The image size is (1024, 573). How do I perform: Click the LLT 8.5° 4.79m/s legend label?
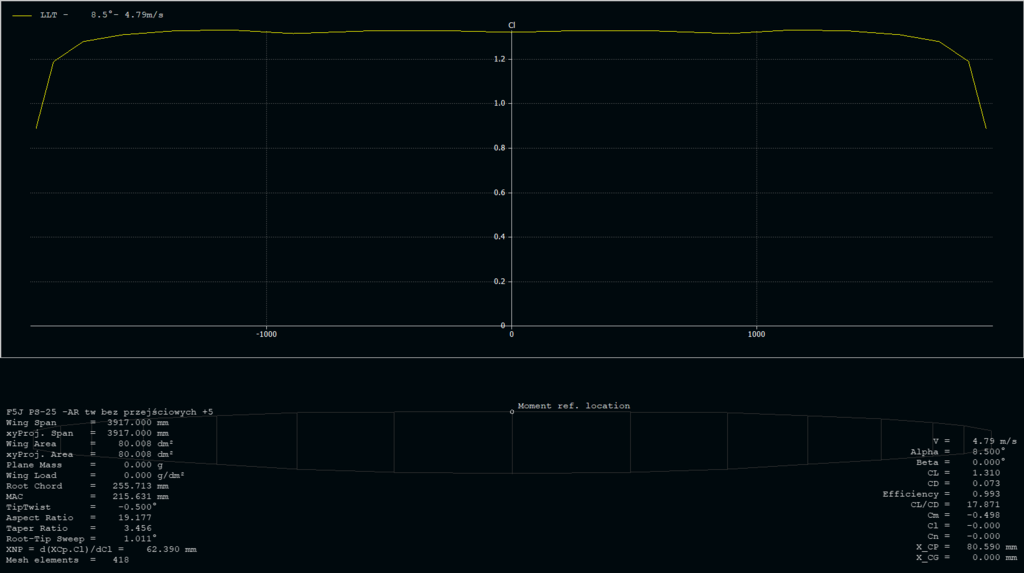[x=99, y=16]
